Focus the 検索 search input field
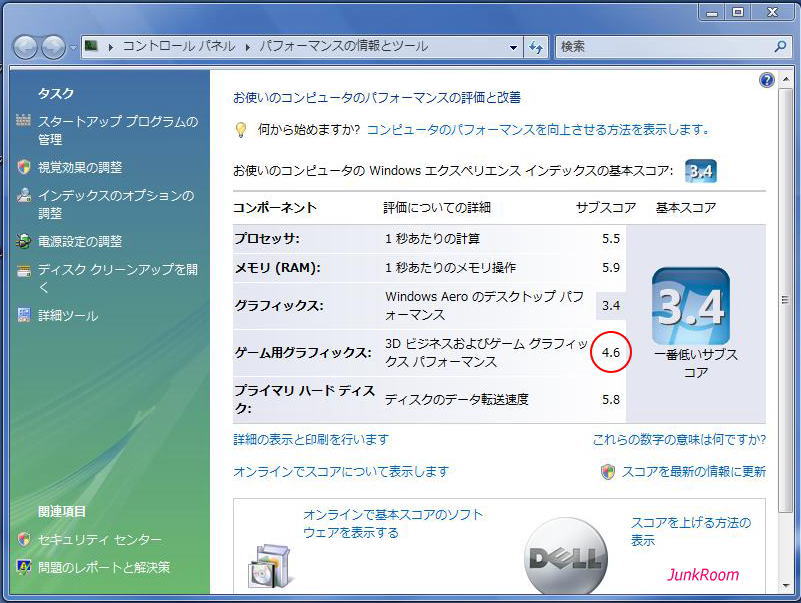 click(x=664, y=47)
